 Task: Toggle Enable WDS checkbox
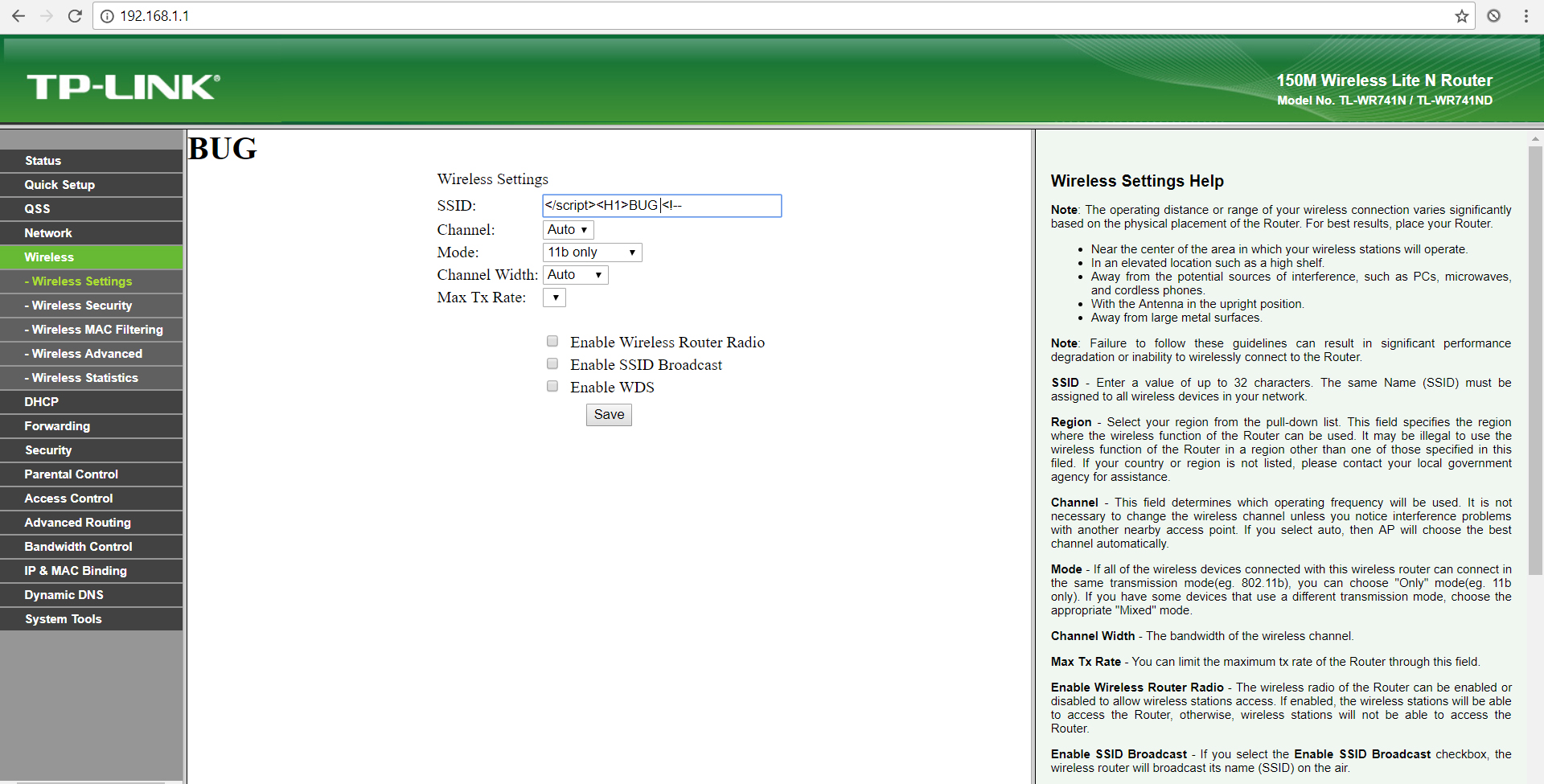(552, 386)
